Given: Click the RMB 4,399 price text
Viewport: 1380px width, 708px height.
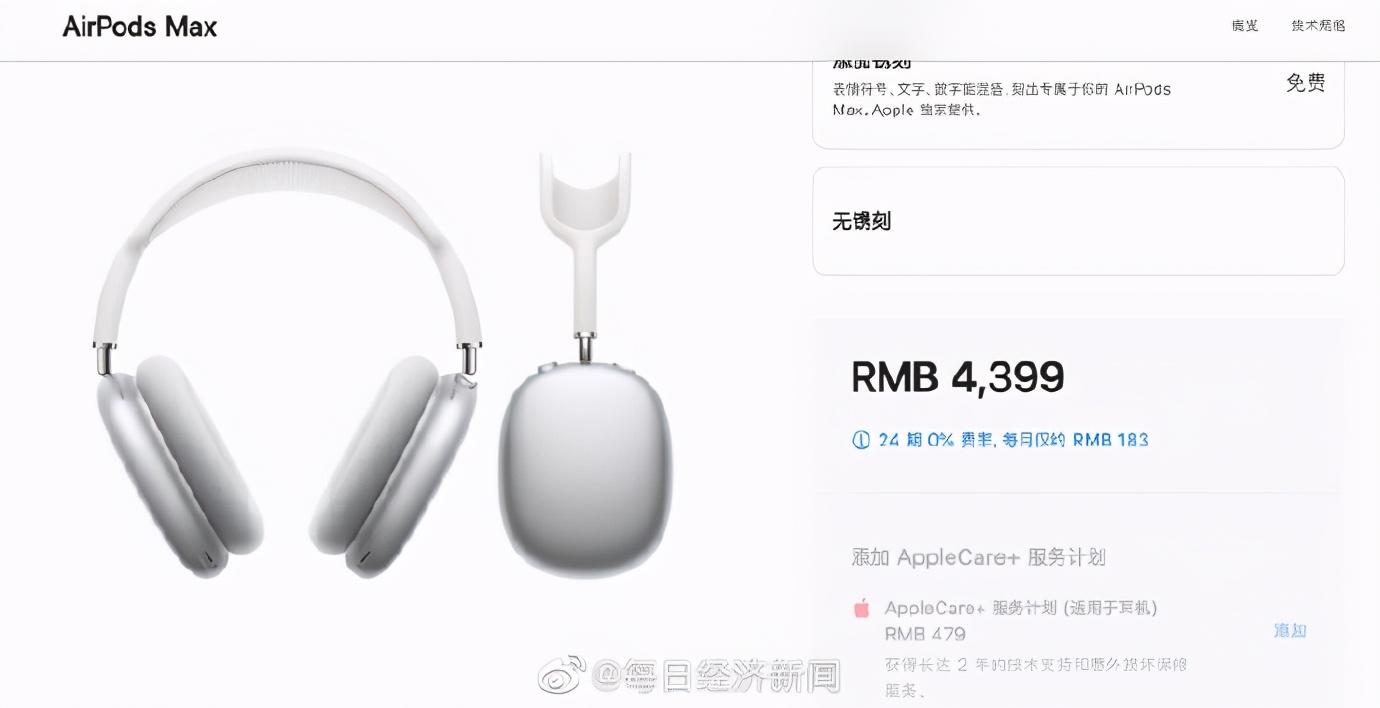Looking at the screenshot, I should click(958, 377).
